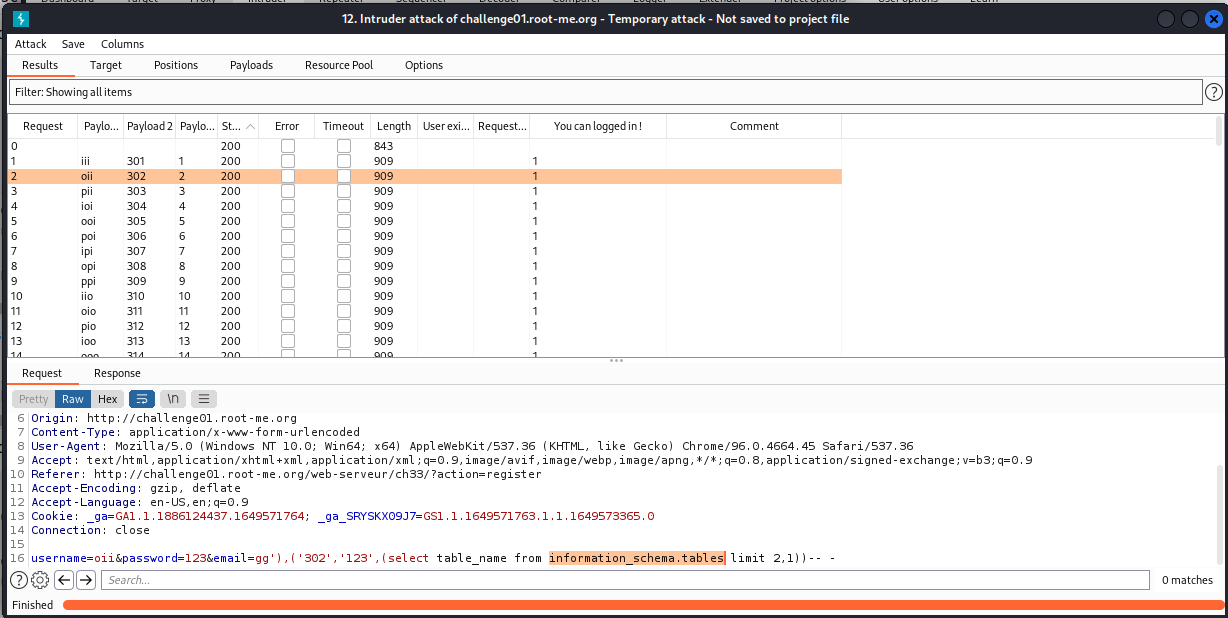This screenshot has width=1228, height=618.
Task: Open the filter help question mark icon
Action: point(1214,92)
